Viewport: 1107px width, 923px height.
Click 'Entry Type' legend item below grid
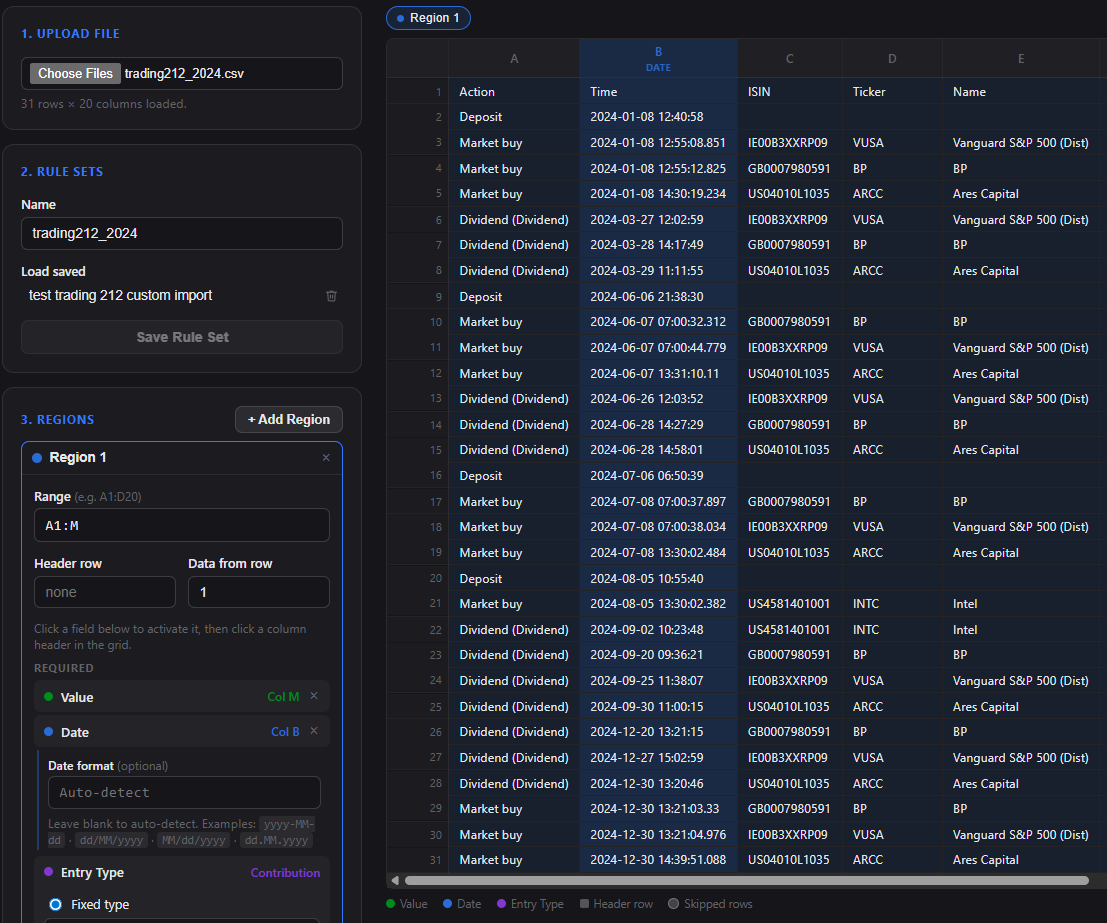click(530, 904)
